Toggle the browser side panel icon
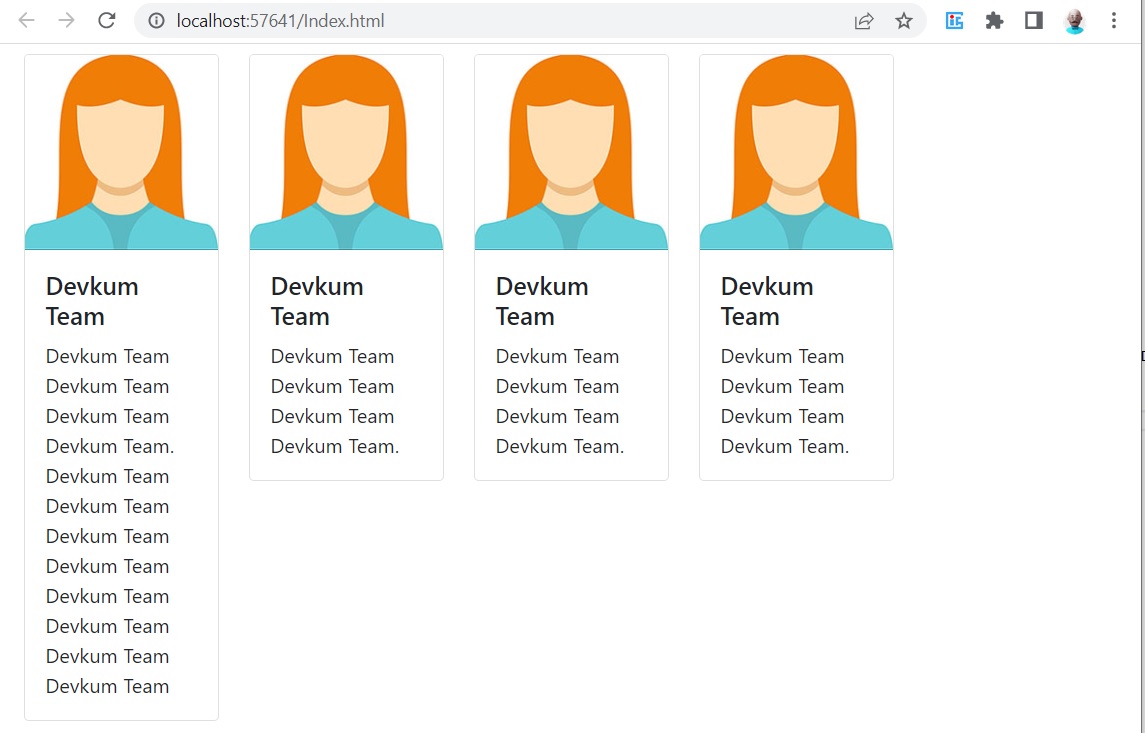This screenshot has height=733, width=1145. pos(1033,20)
